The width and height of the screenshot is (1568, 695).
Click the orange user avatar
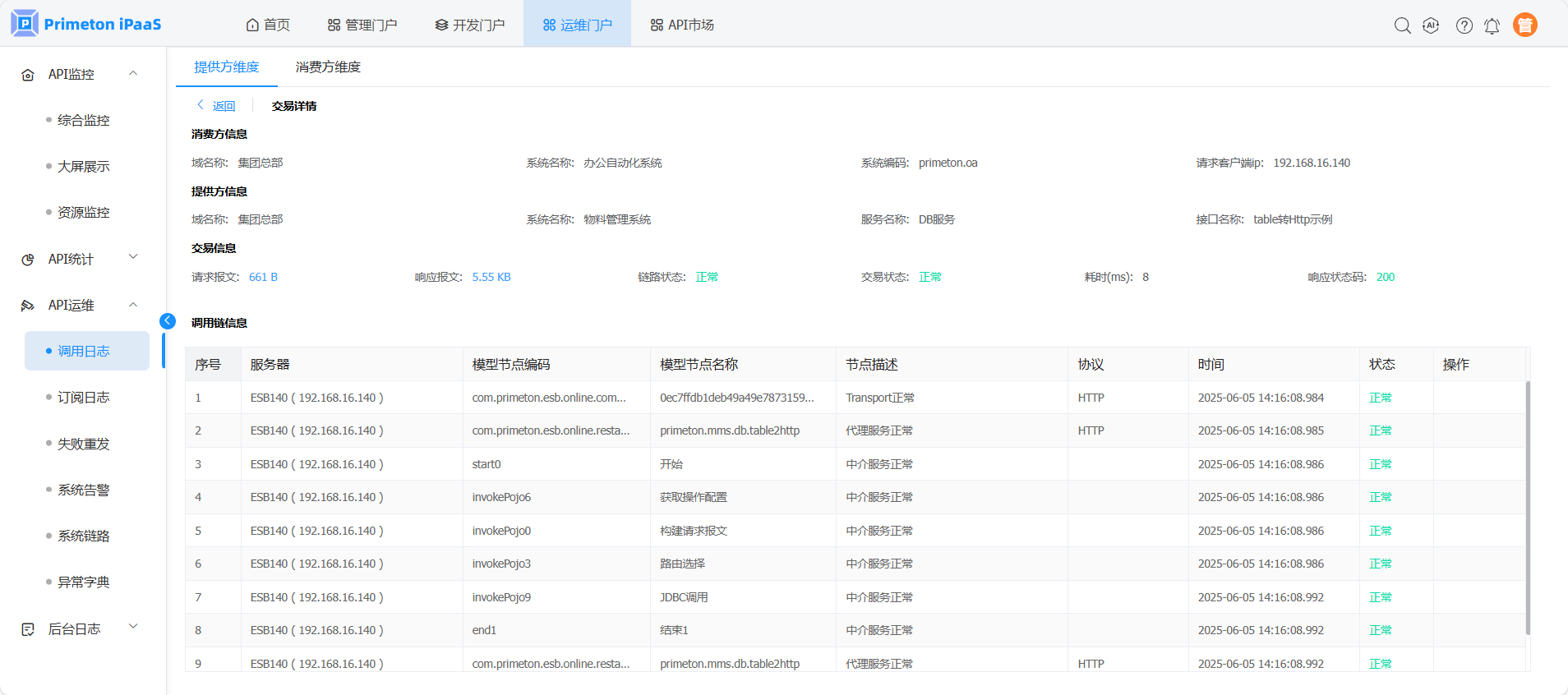coord(1524,25)
